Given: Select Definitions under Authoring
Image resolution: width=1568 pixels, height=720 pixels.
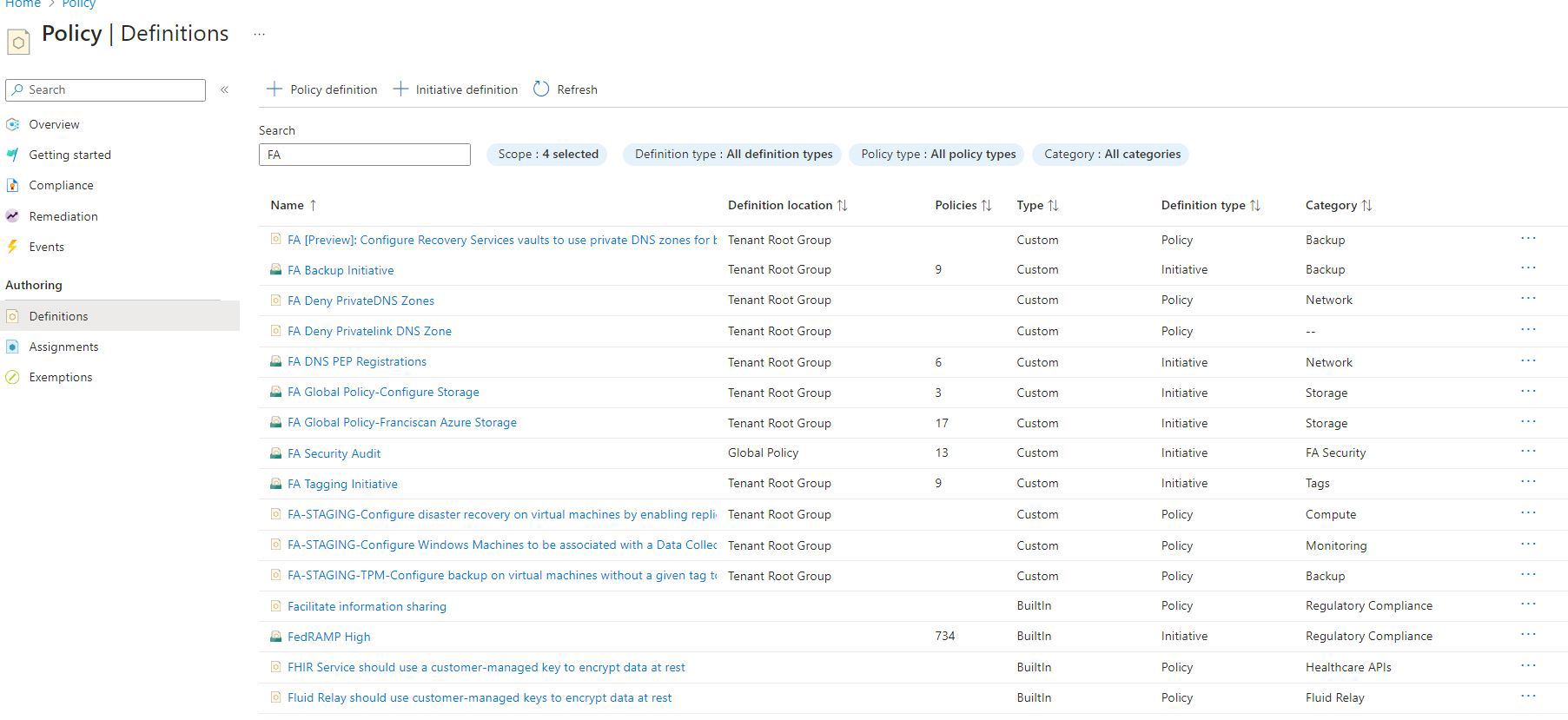Looking at the screenshot, I should [58, 316].
